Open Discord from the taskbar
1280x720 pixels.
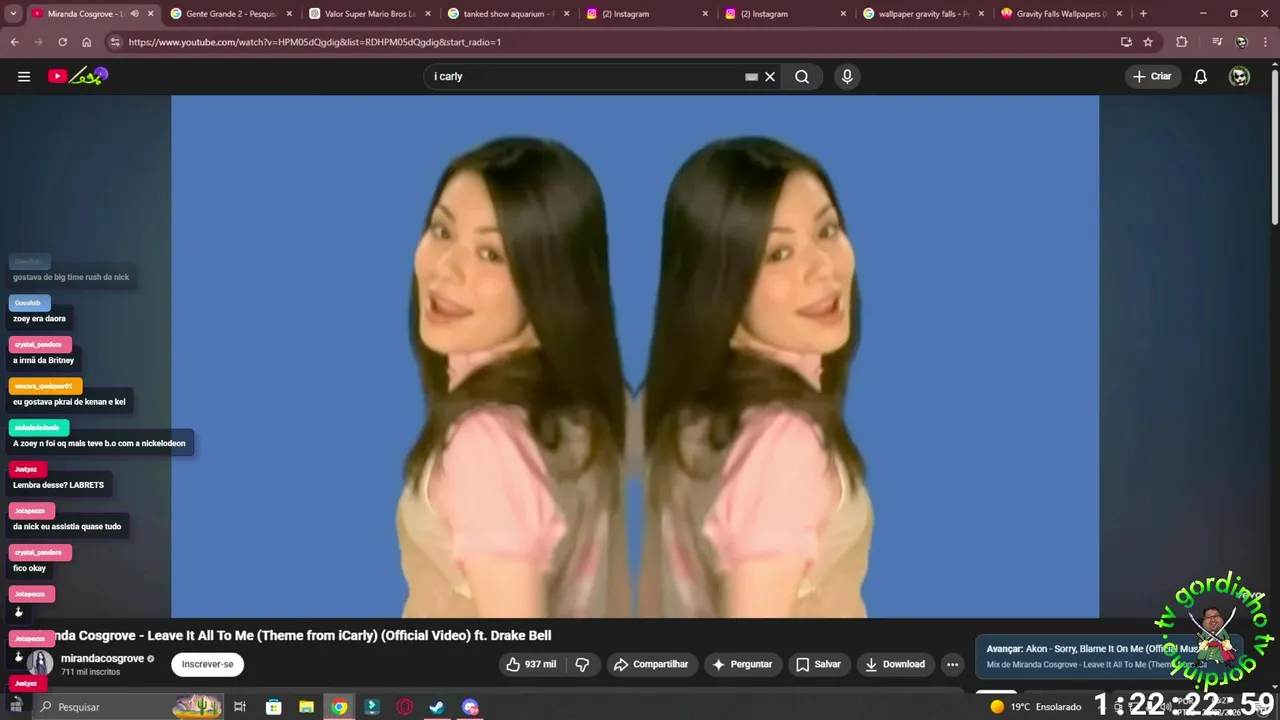470,707
